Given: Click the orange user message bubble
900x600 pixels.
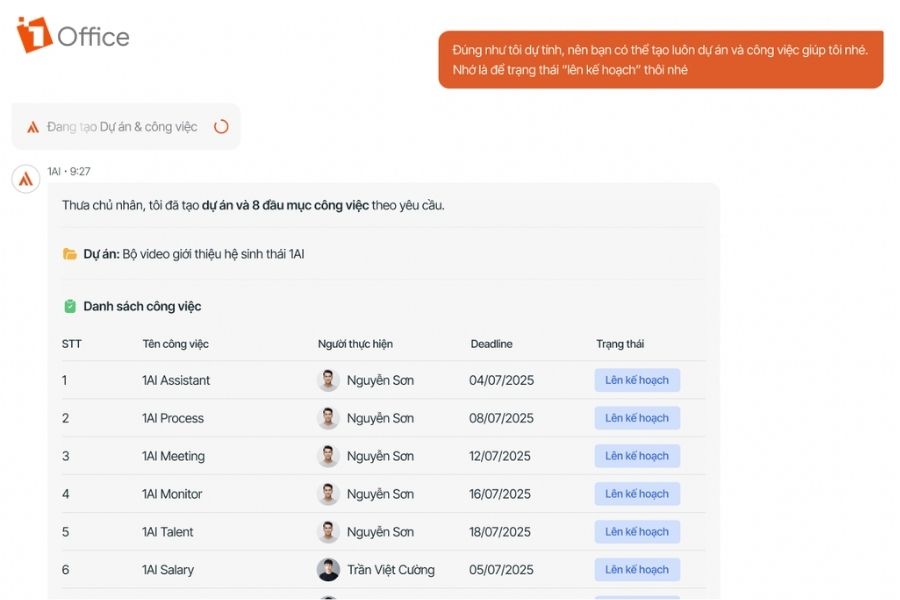Looking at the screenshot, I should click(661, 60).
